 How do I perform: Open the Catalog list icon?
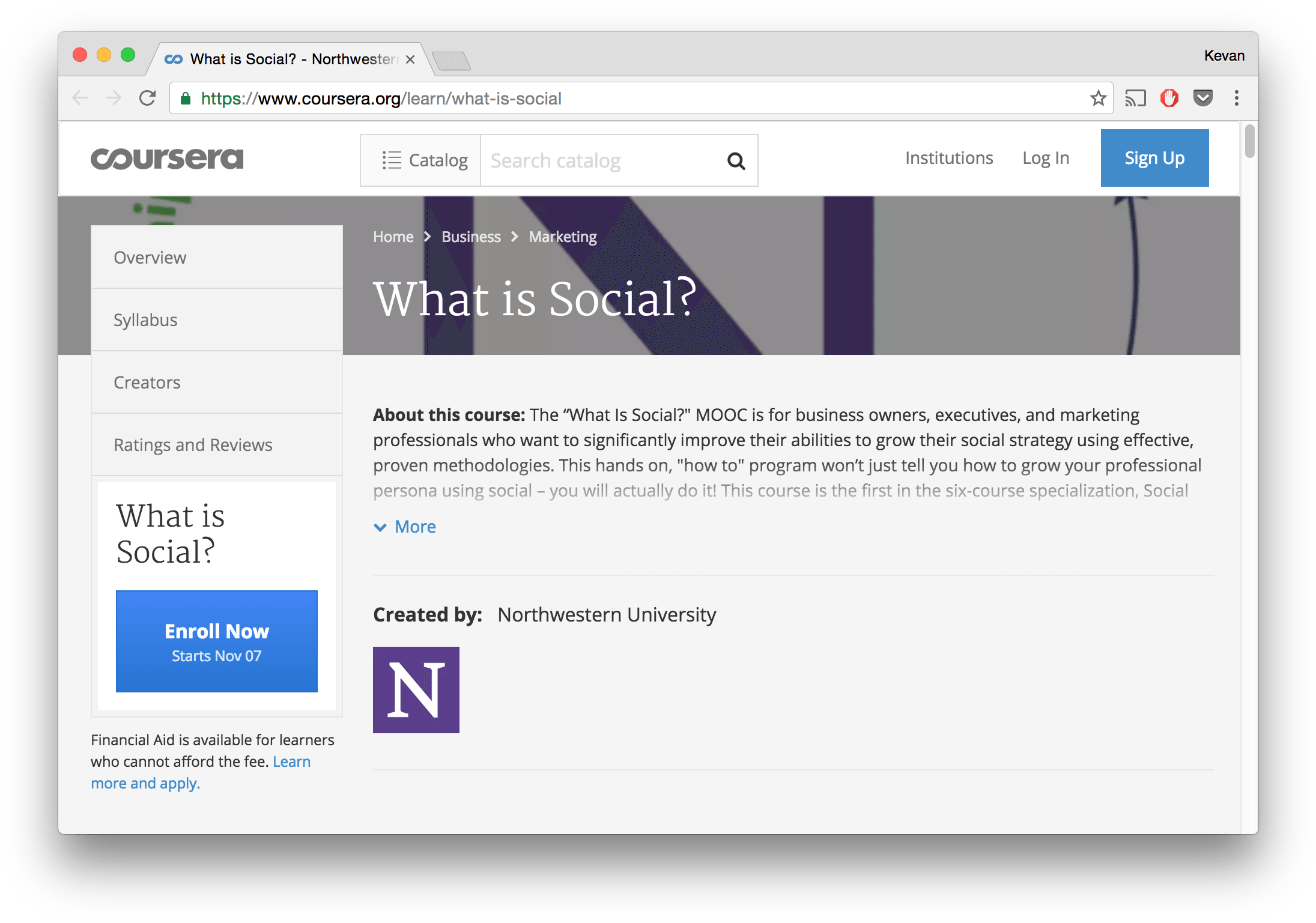[391, 160]
